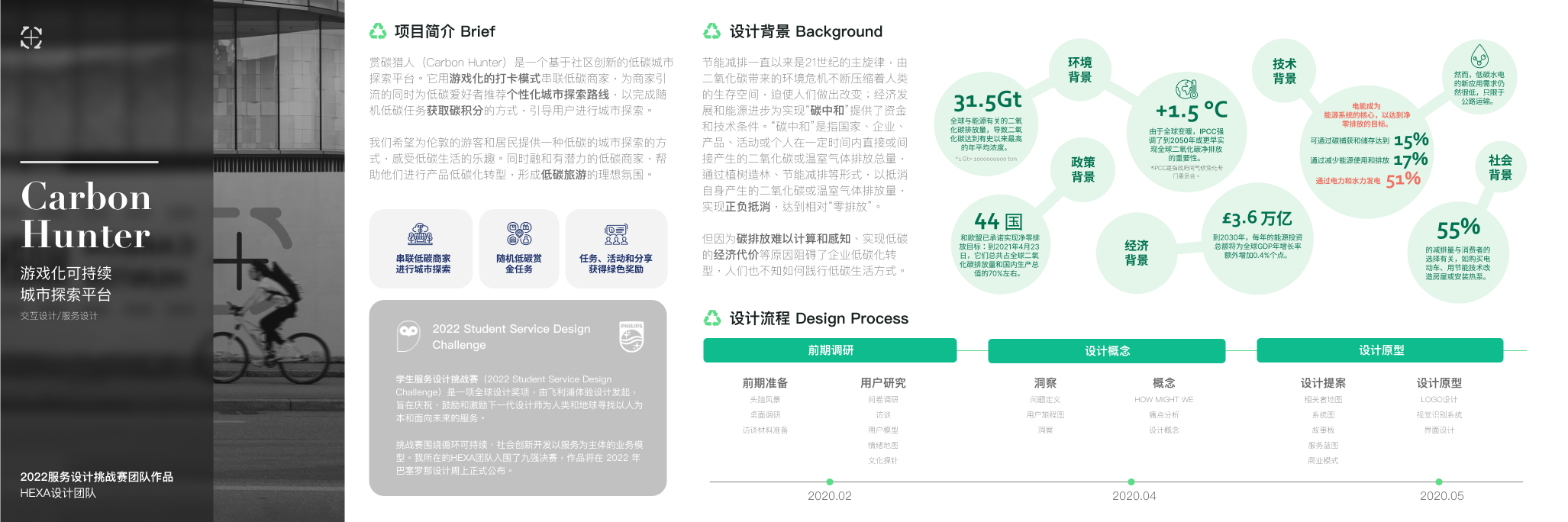1568x522 pixels.
Task: Click the recycle icon beside 项目简介 Brief
Action: [x=378, y=31]
